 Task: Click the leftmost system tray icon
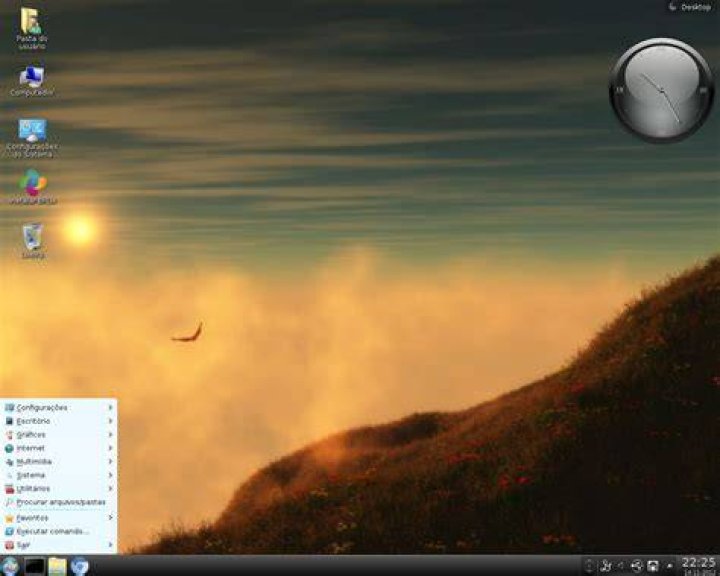590,566
